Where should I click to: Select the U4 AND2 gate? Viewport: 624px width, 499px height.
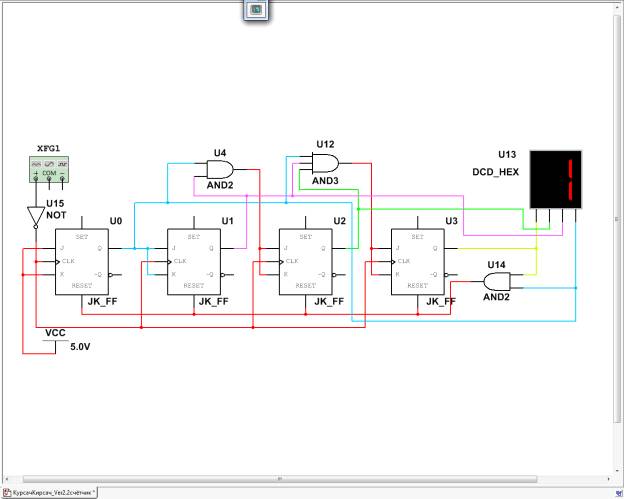coord(220,168)
